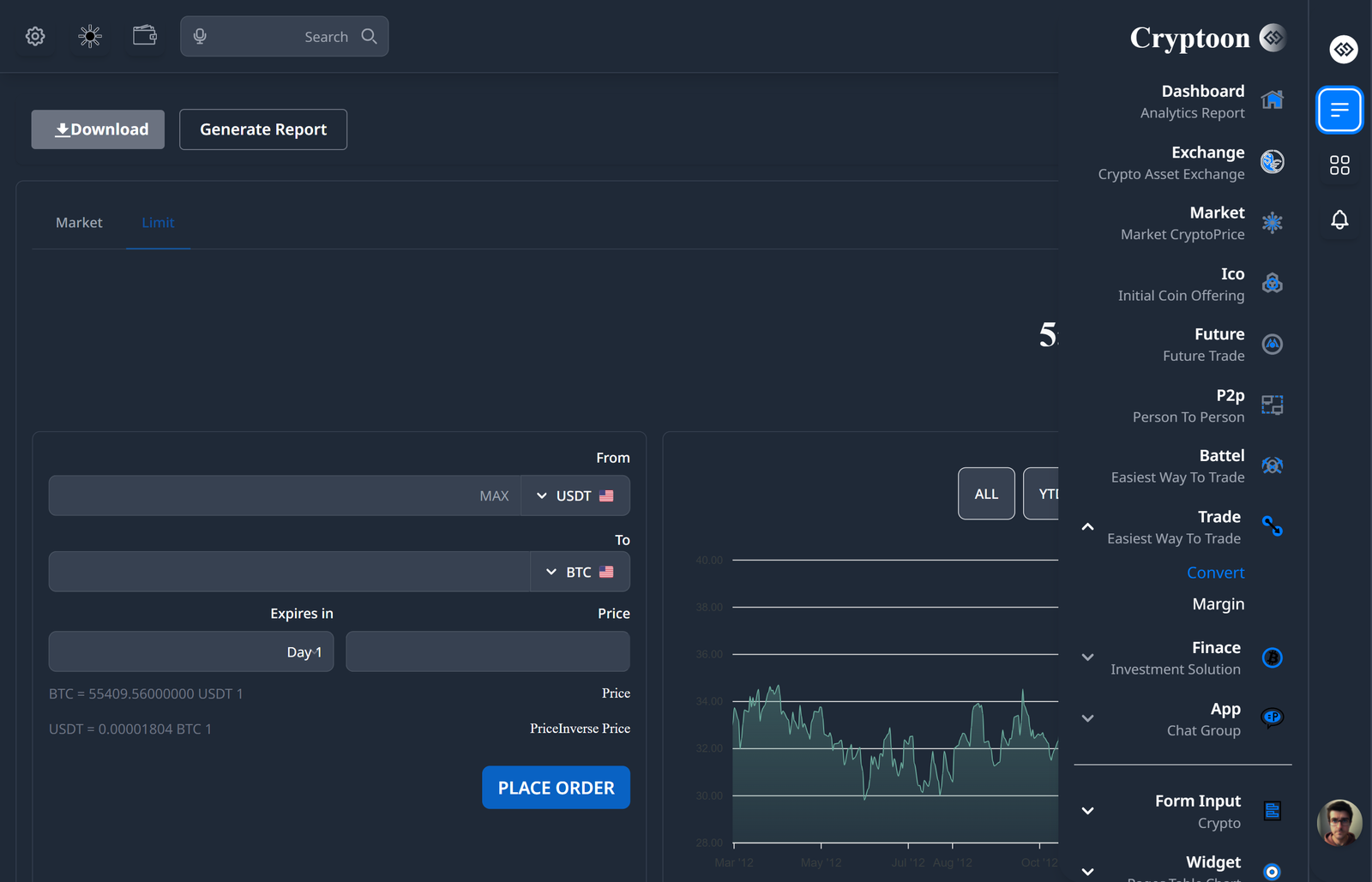Select the Limit tab

158,223
